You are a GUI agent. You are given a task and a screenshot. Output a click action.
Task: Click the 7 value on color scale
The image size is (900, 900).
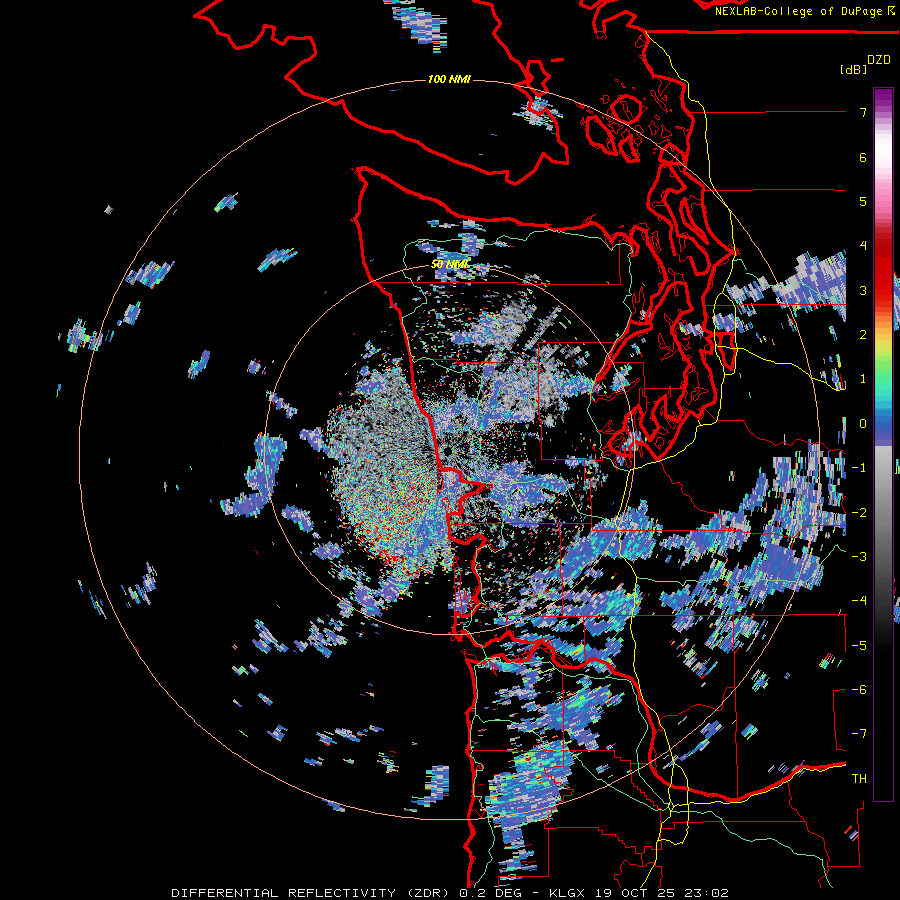[863, 112]
